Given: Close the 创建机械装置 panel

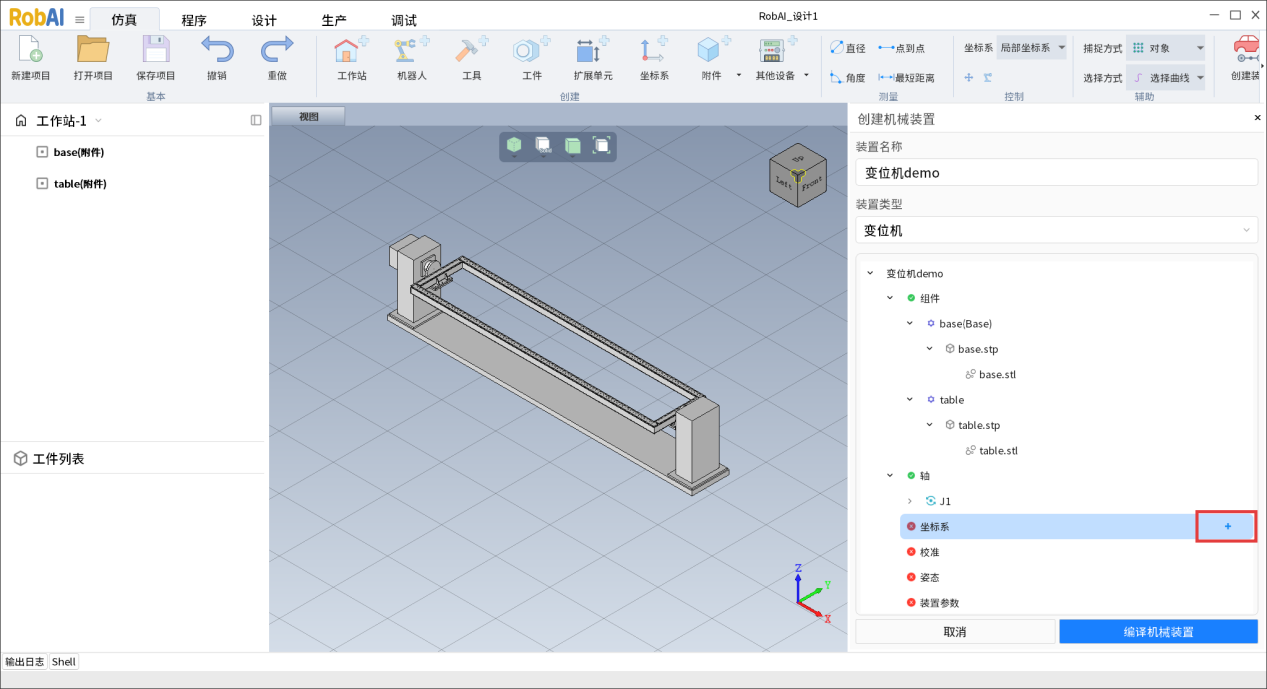Looking at the screenshot, I should 1257,118.
